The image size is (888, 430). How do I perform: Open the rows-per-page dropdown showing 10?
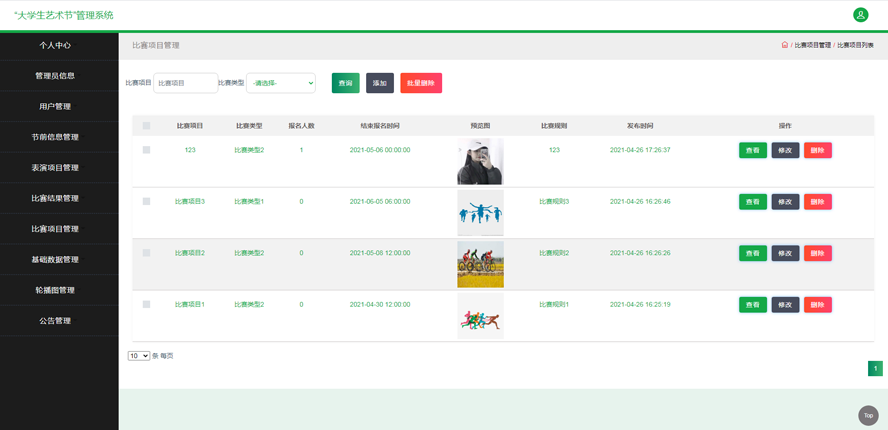pyautogui.click(x=139, y=356)
